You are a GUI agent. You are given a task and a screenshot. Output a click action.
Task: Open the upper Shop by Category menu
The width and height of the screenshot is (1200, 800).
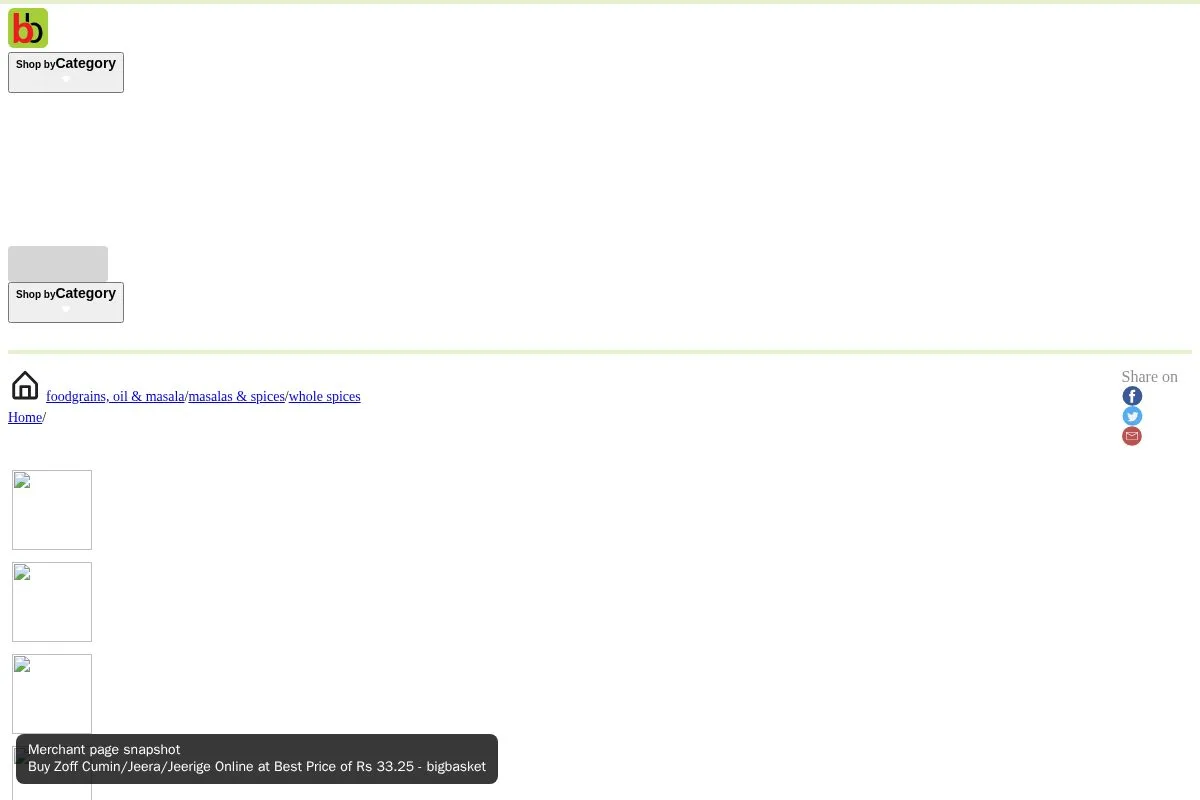tap(66, 72)
